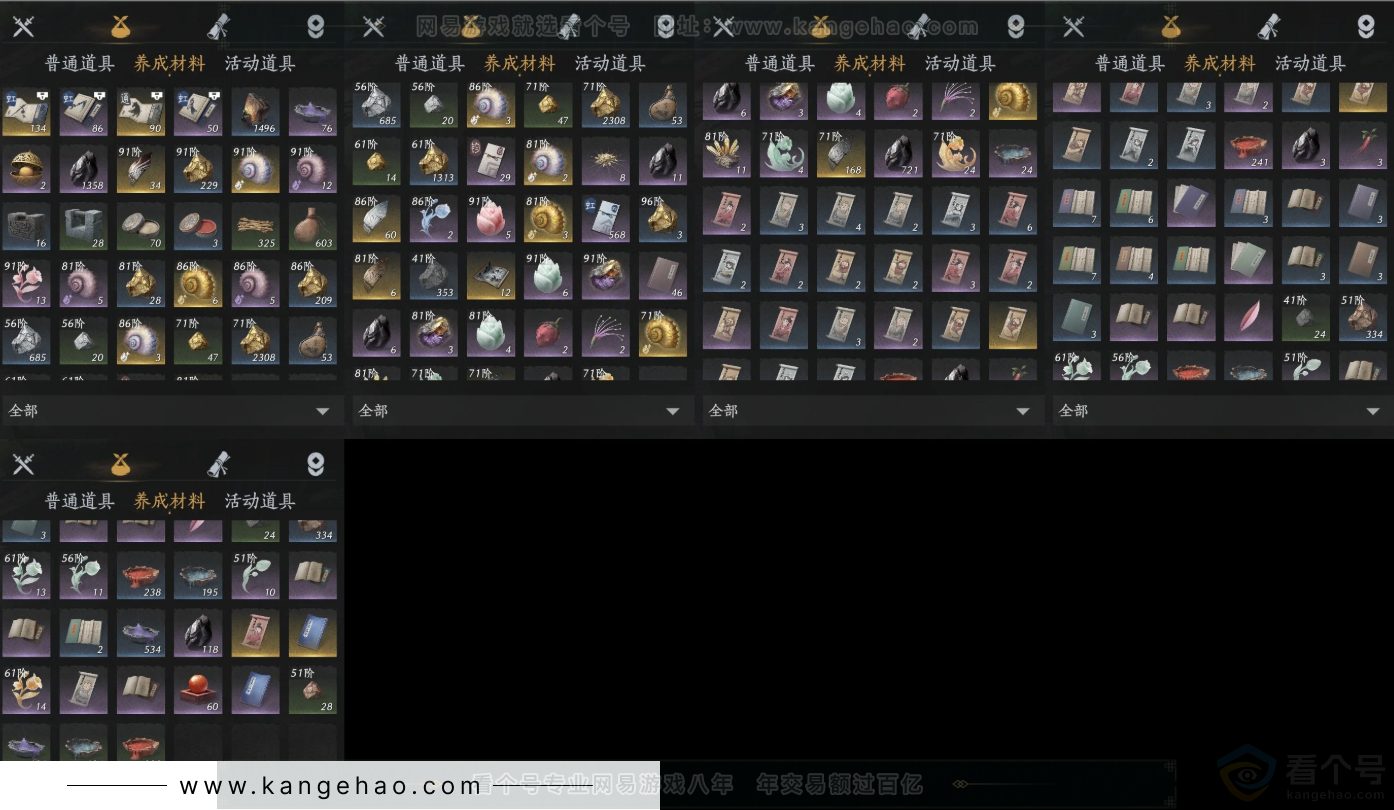Viewport: 1394px width, 810px height.
Task: Select the blue letter item with count 568
Action: [606, 220]
